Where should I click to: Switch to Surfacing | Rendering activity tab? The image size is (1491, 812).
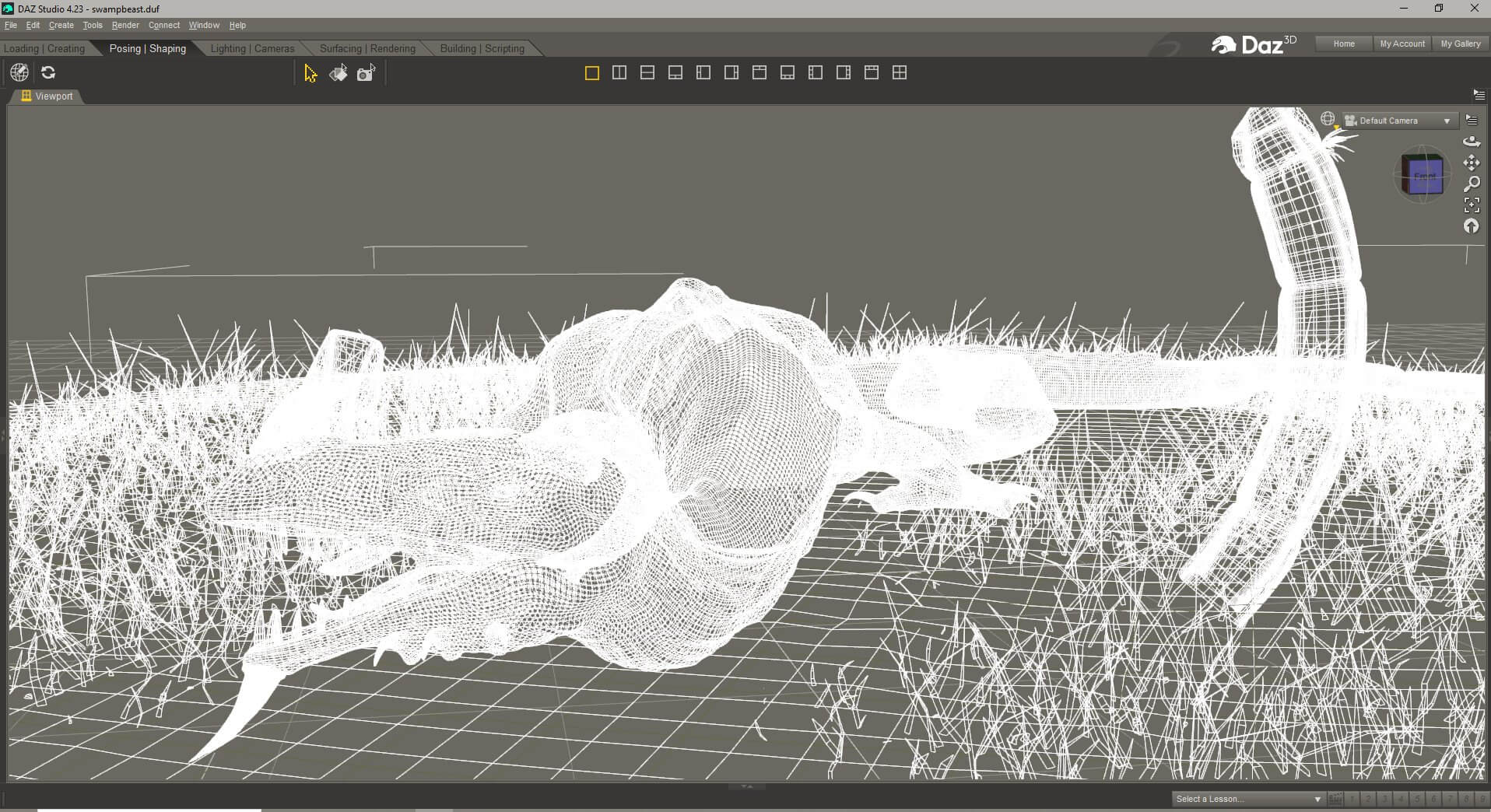coord(367,48)
